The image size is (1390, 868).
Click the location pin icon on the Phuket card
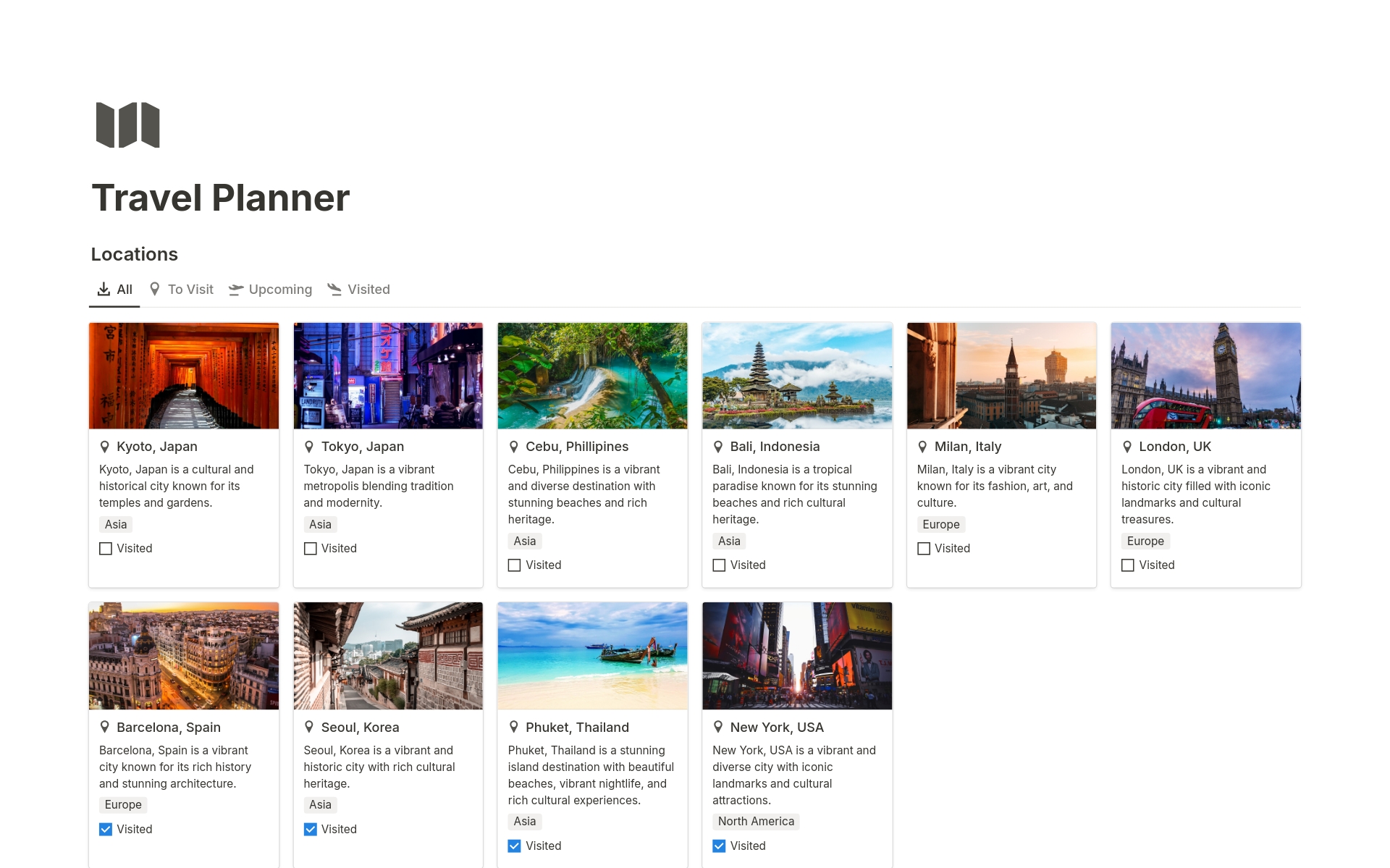[x=514, y=727]
